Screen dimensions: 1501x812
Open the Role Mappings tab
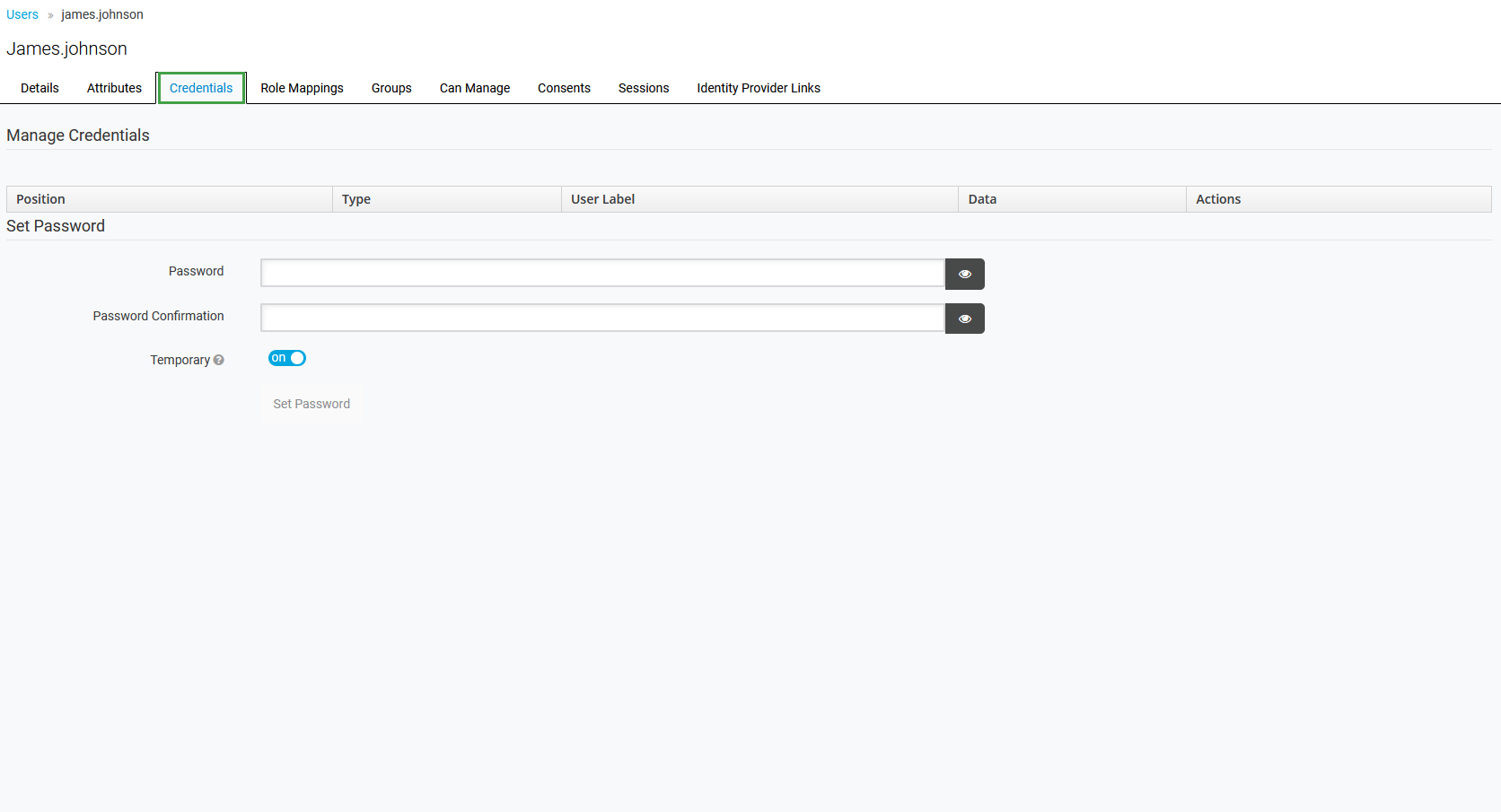point(302,88)
